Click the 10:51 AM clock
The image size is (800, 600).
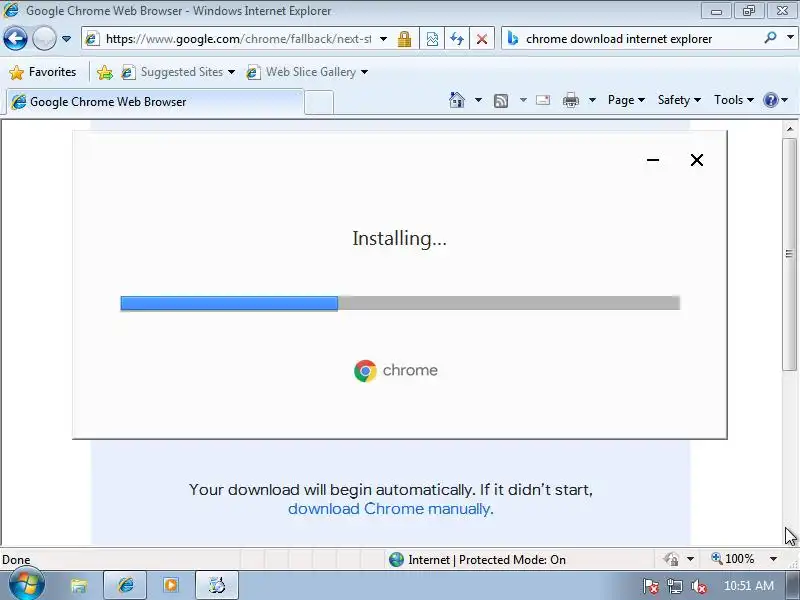[x=748, y=586]
